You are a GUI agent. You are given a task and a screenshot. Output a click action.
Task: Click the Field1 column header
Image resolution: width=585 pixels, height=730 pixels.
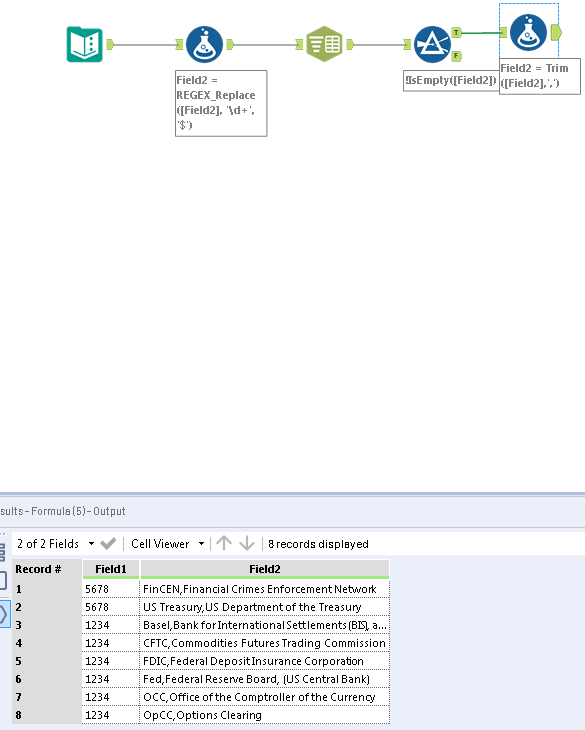point(111,569)
